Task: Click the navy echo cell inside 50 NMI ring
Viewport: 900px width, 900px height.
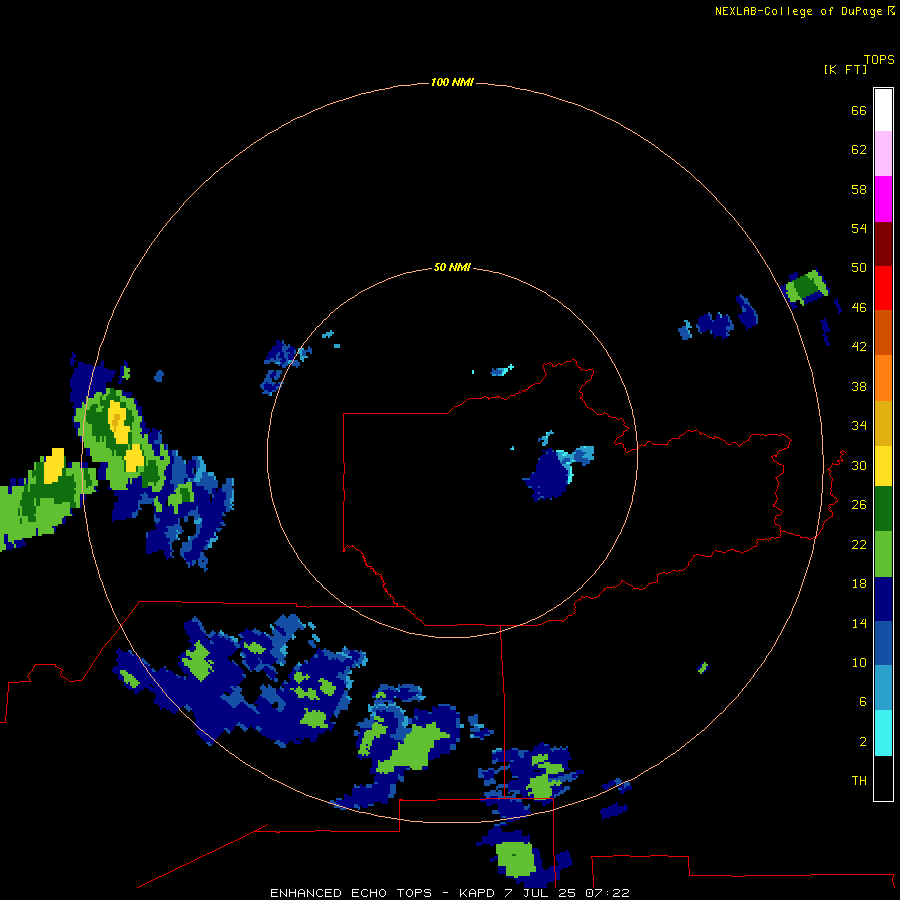Action: [548, 475]
